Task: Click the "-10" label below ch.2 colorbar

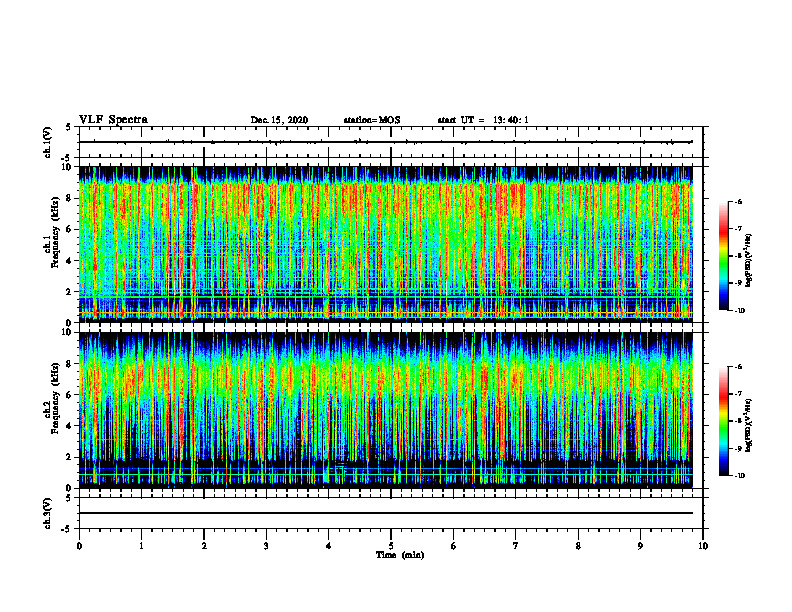Action: [x=739, y=476]
